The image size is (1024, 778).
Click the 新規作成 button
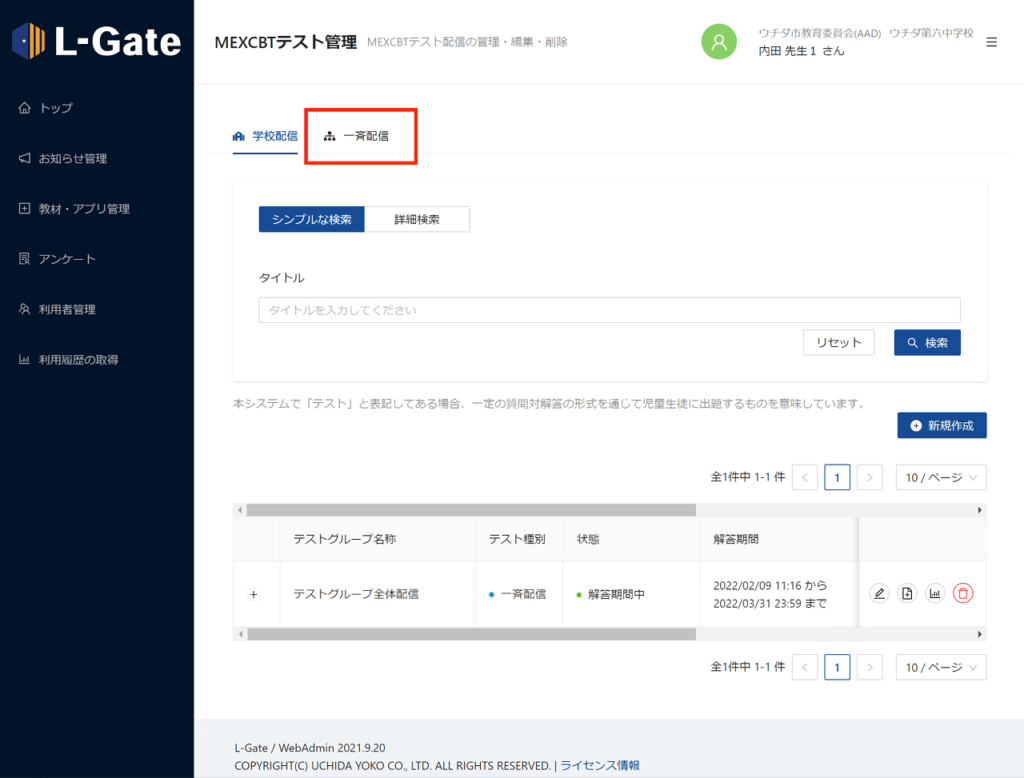click(942, 425)
